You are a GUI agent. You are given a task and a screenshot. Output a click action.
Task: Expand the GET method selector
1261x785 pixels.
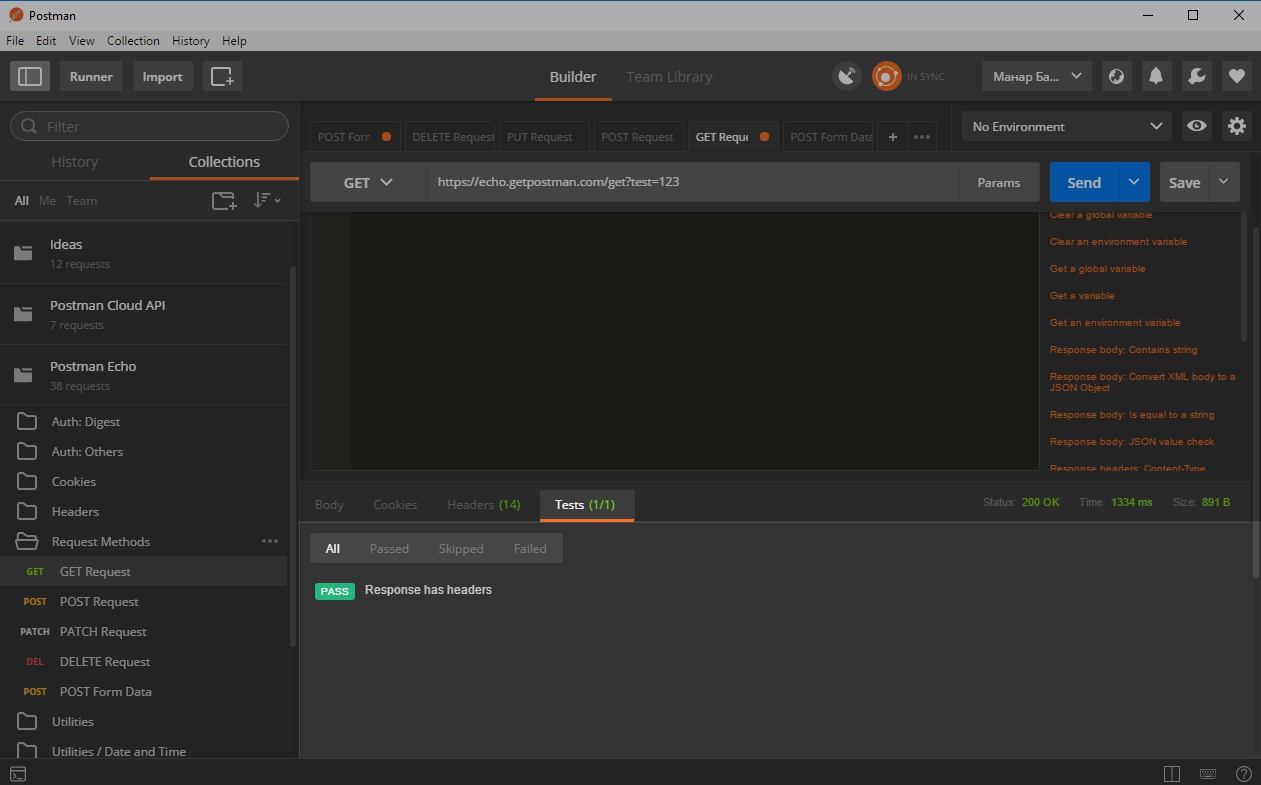364,182
